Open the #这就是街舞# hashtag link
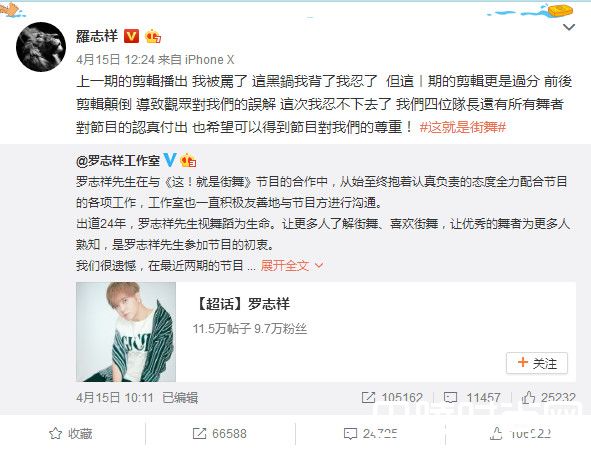Screen dimensions: 591x453 click(462, 127)
